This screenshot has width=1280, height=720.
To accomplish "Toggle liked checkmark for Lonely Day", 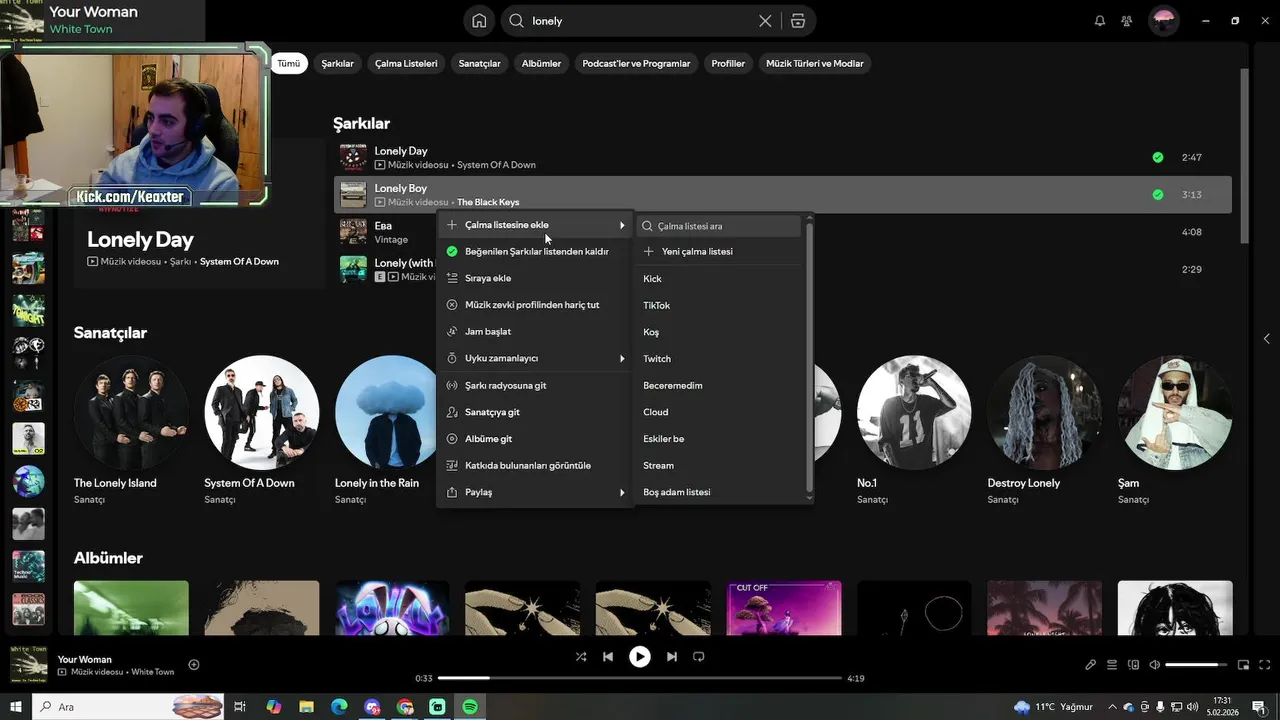I will click(x=1157, y=157).
